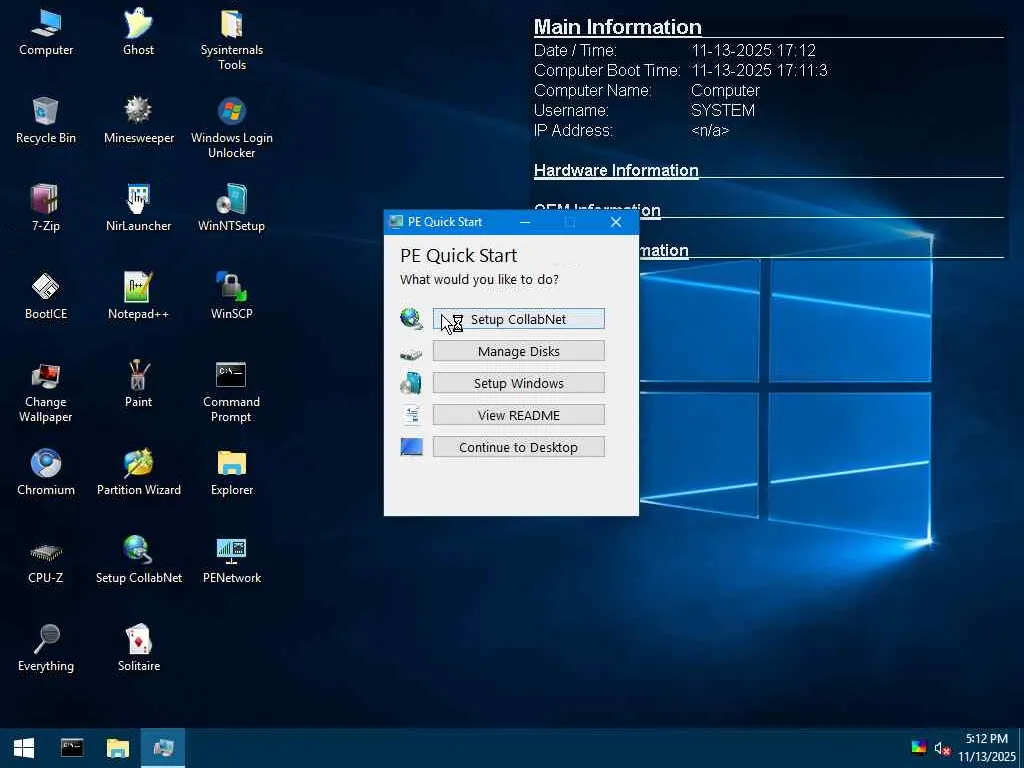Click the document icon beside View README
This screenshot has height=768, width=1024.
[411, 415]
